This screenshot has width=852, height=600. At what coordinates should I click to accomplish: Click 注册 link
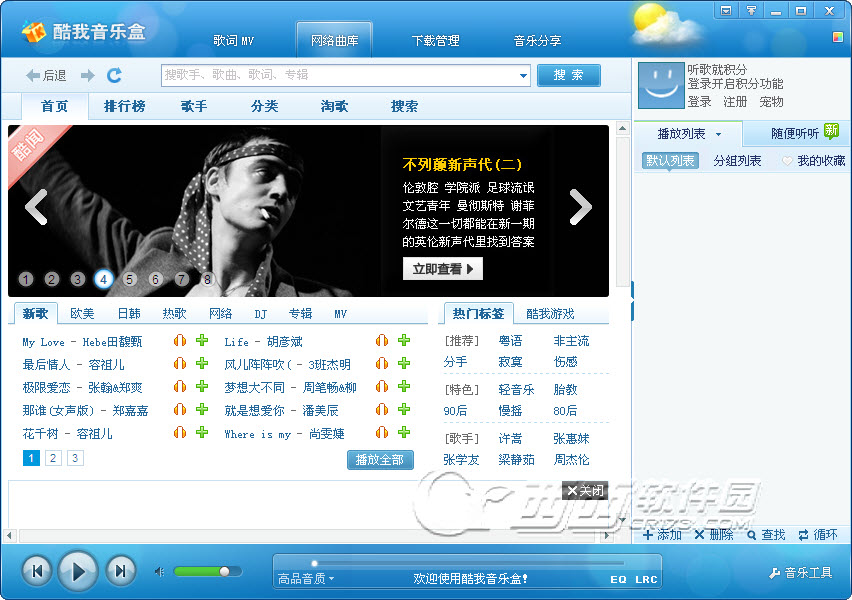pyautogui.click(x=735, y=102)
